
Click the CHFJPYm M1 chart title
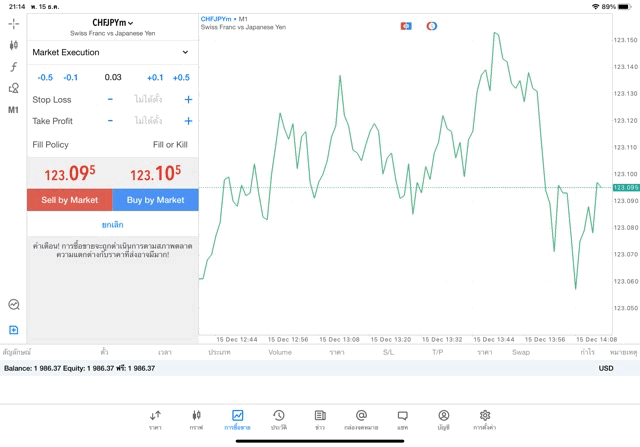pyautogui.click(x=224, y=19)
